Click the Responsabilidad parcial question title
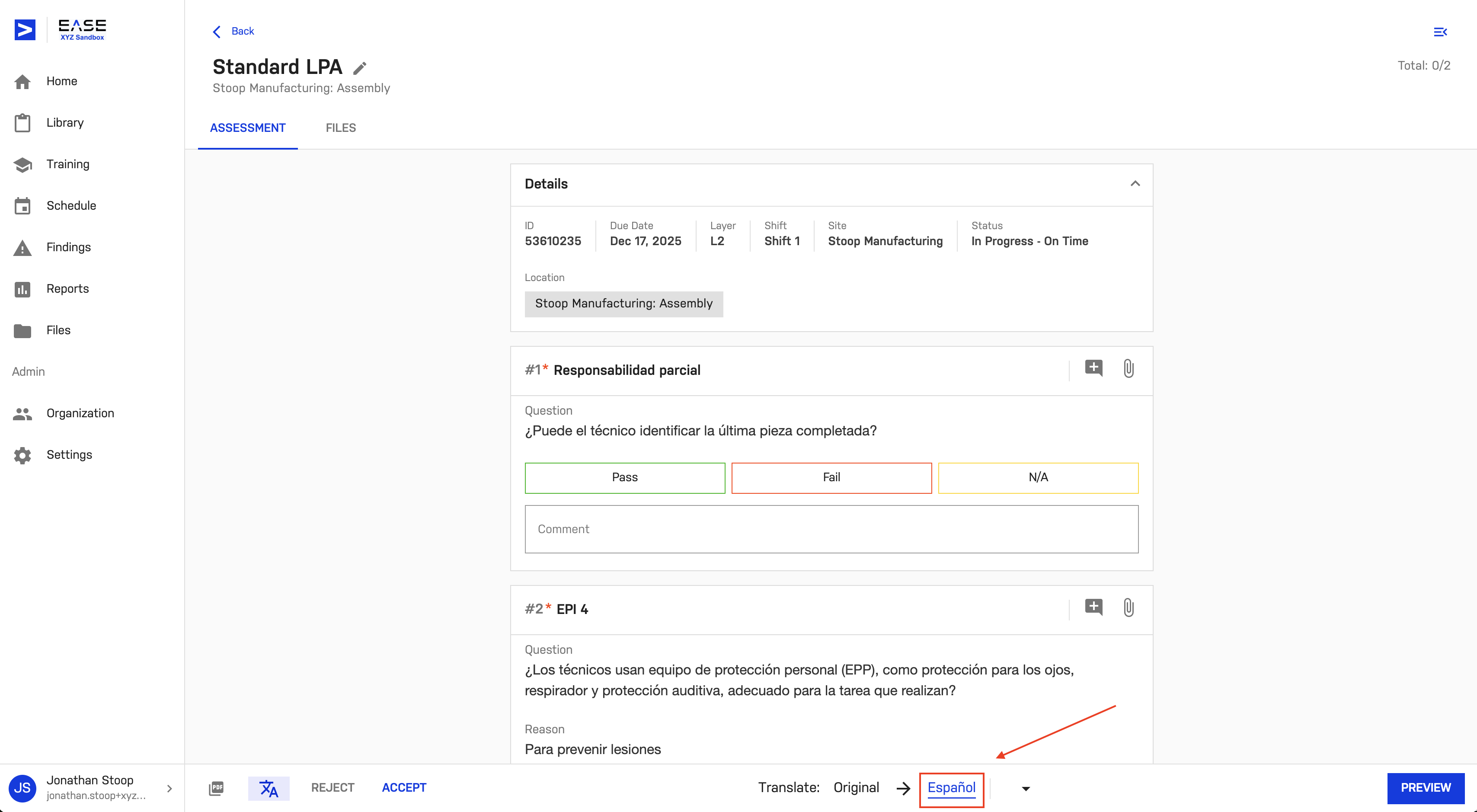The height and width of the screenshot is (812, 1477). pos(627,371)
